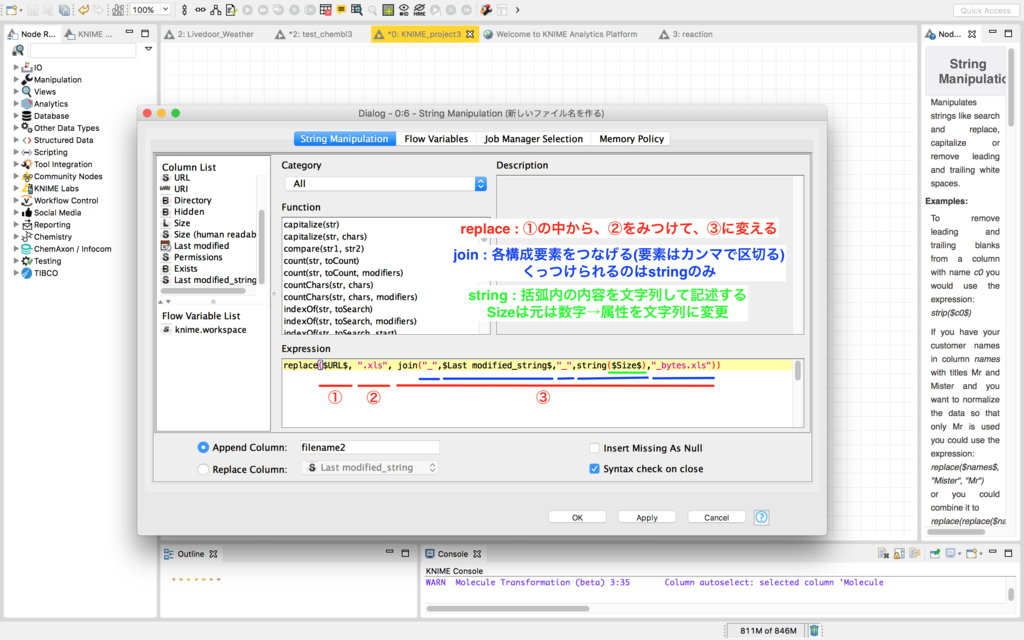Expand the Workflow Control category
1024x640 pixels.
point(16,200)
